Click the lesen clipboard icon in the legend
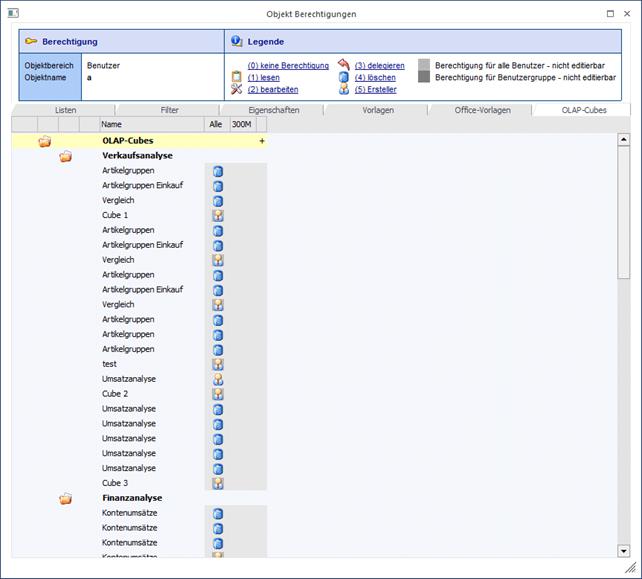This screenshot has height=579, width=642. [237, 77]
